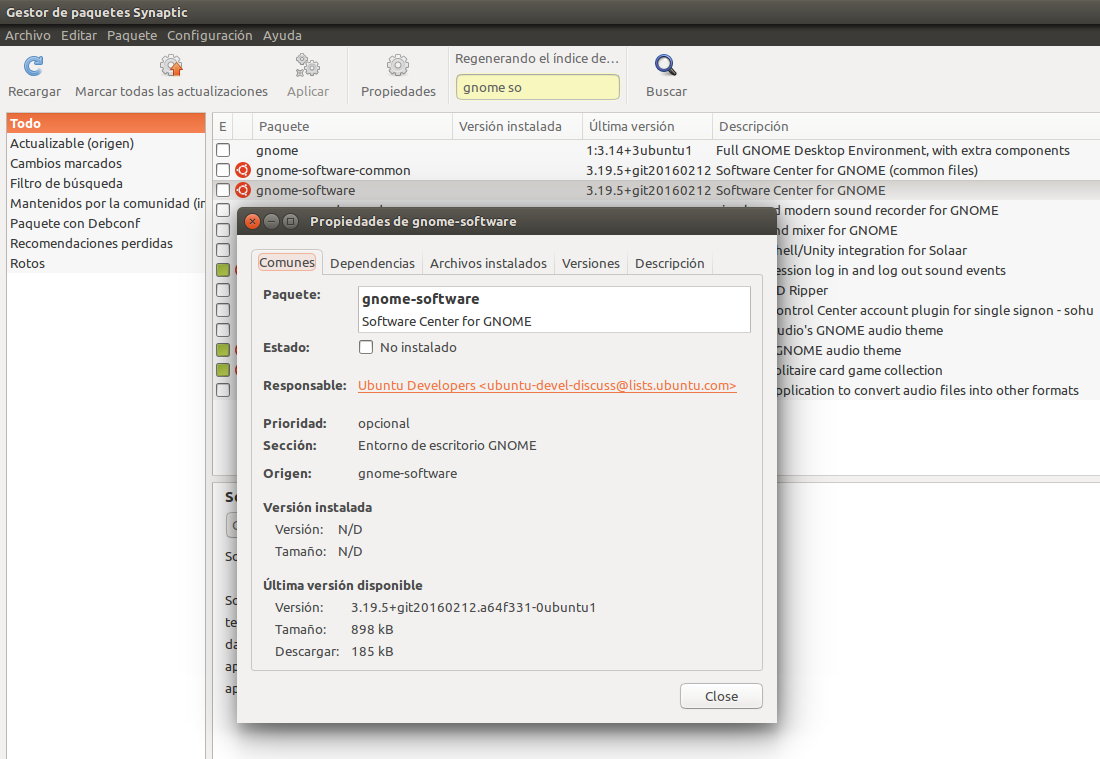Click the Buscar magnifier icon
This screenshot has height=759, width=1100.
(666, 67)
